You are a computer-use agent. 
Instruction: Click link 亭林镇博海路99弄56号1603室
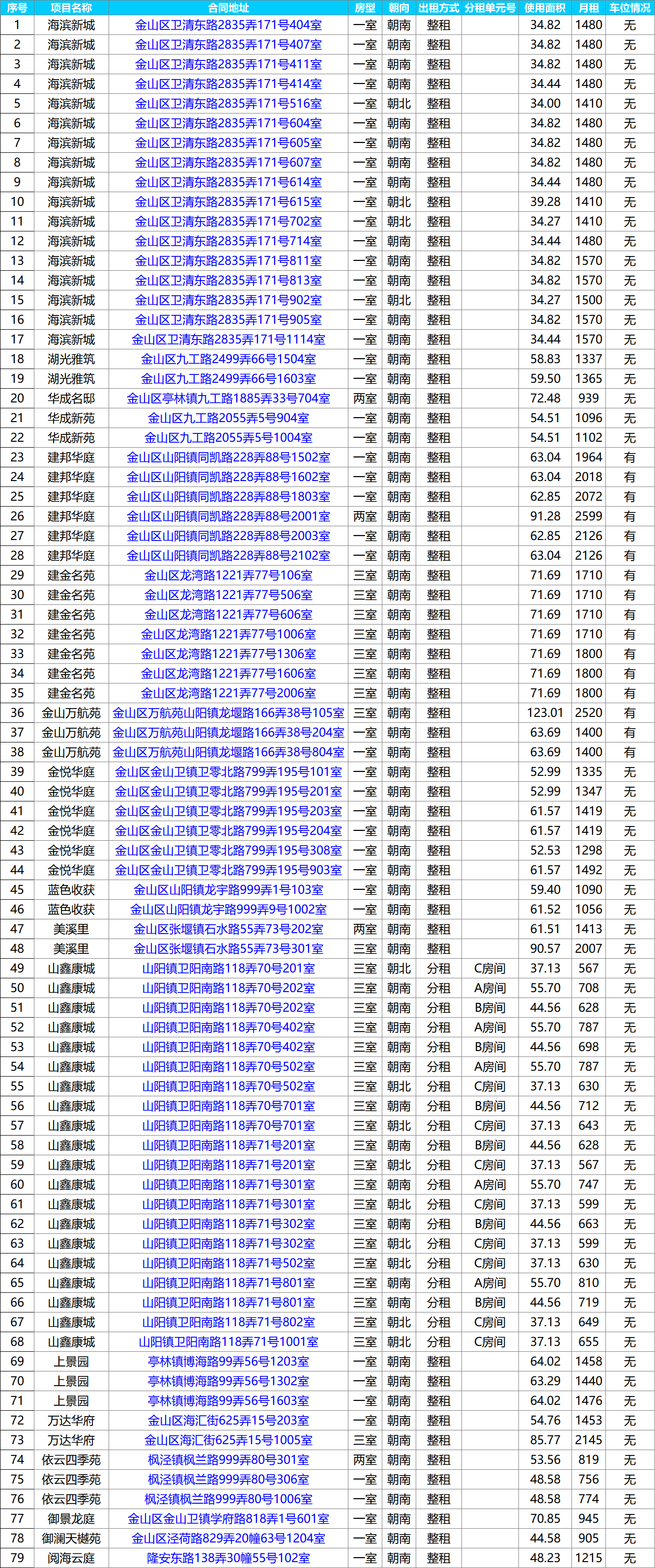[228, 1401]
